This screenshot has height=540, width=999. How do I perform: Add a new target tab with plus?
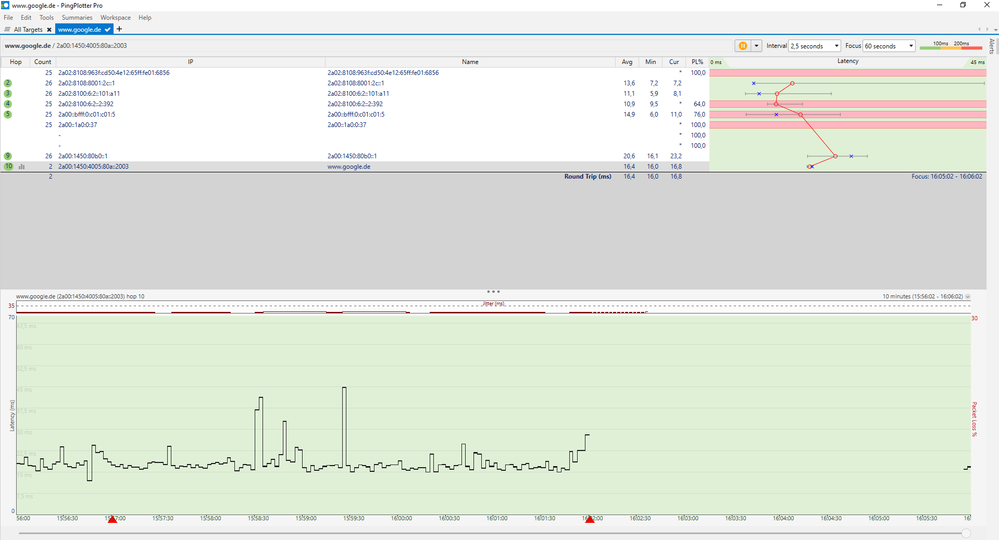[x=120, y=30]
